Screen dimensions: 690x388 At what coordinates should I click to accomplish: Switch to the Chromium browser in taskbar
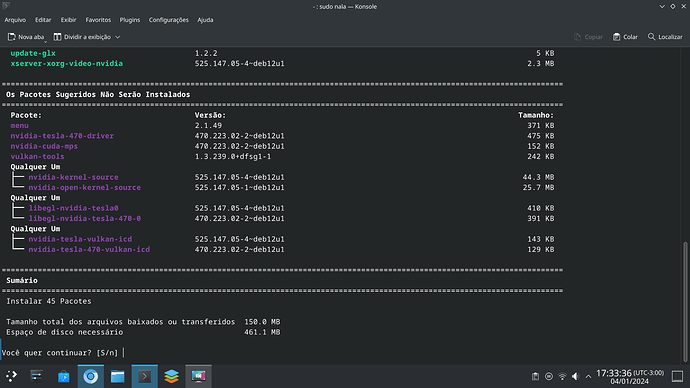[x=91, y=376]
